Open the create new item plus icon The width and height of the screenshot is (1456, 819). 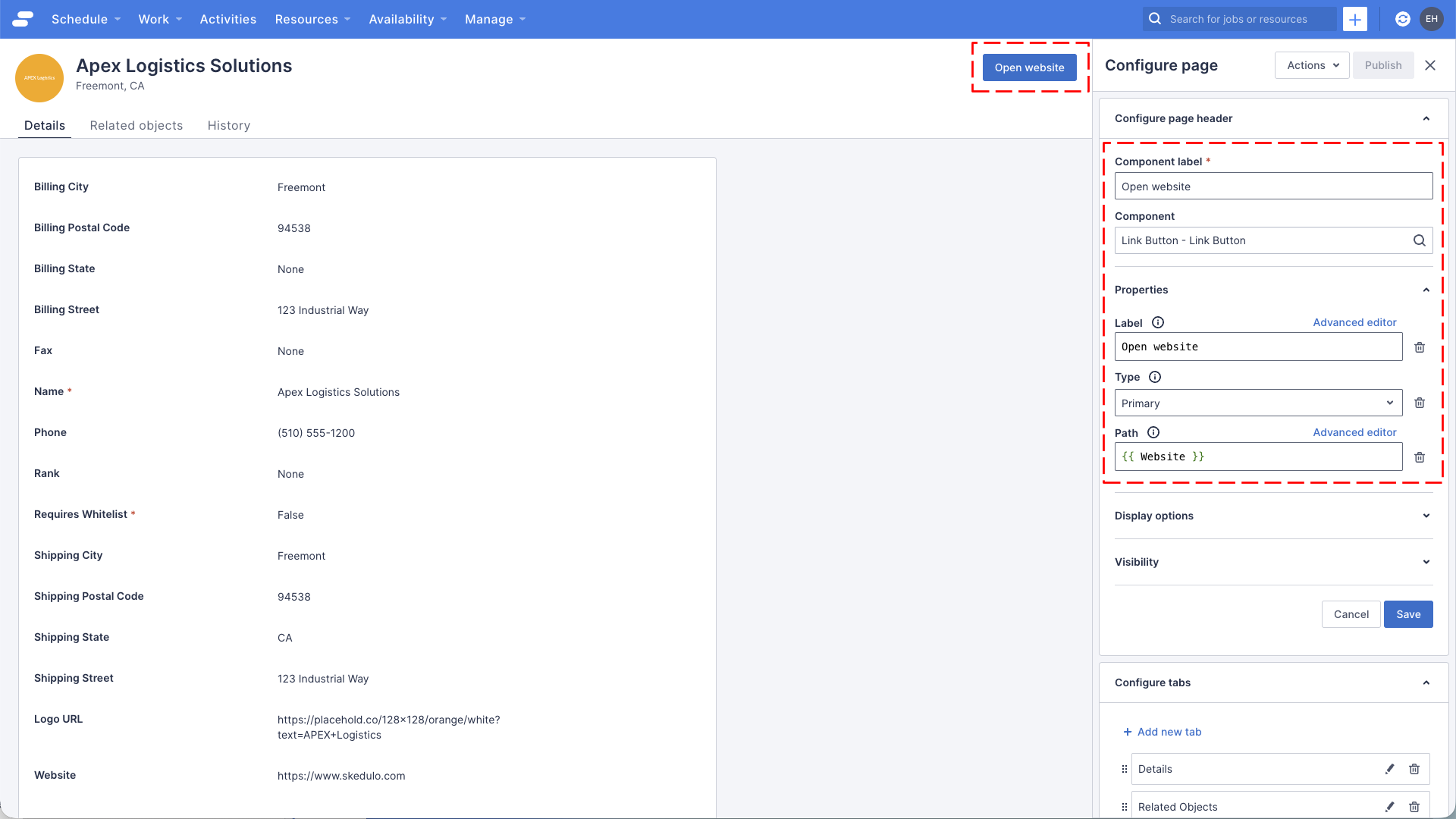coord(1355,19)
